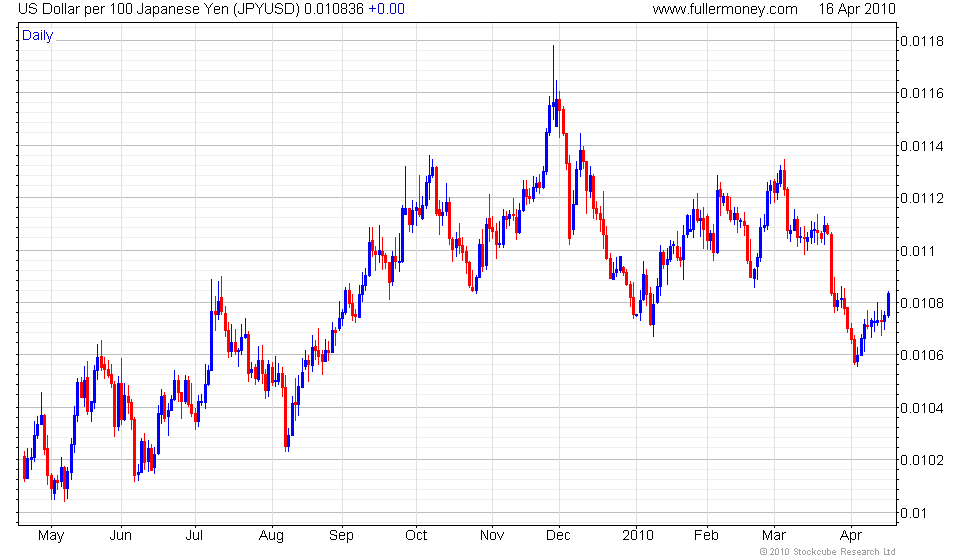Click the Oct month axis label
980x560 pixels.
point(416,536)
